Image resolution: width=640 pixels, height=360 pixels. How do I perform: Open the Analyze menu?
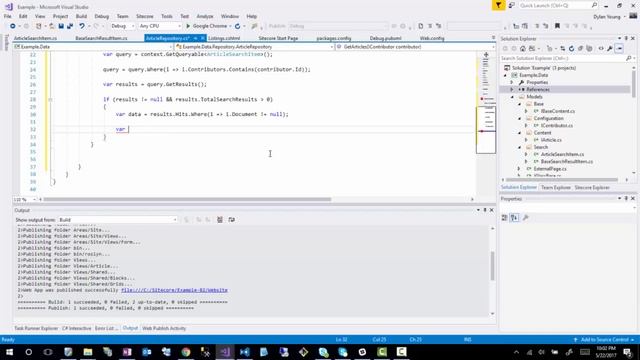[205, 16]
